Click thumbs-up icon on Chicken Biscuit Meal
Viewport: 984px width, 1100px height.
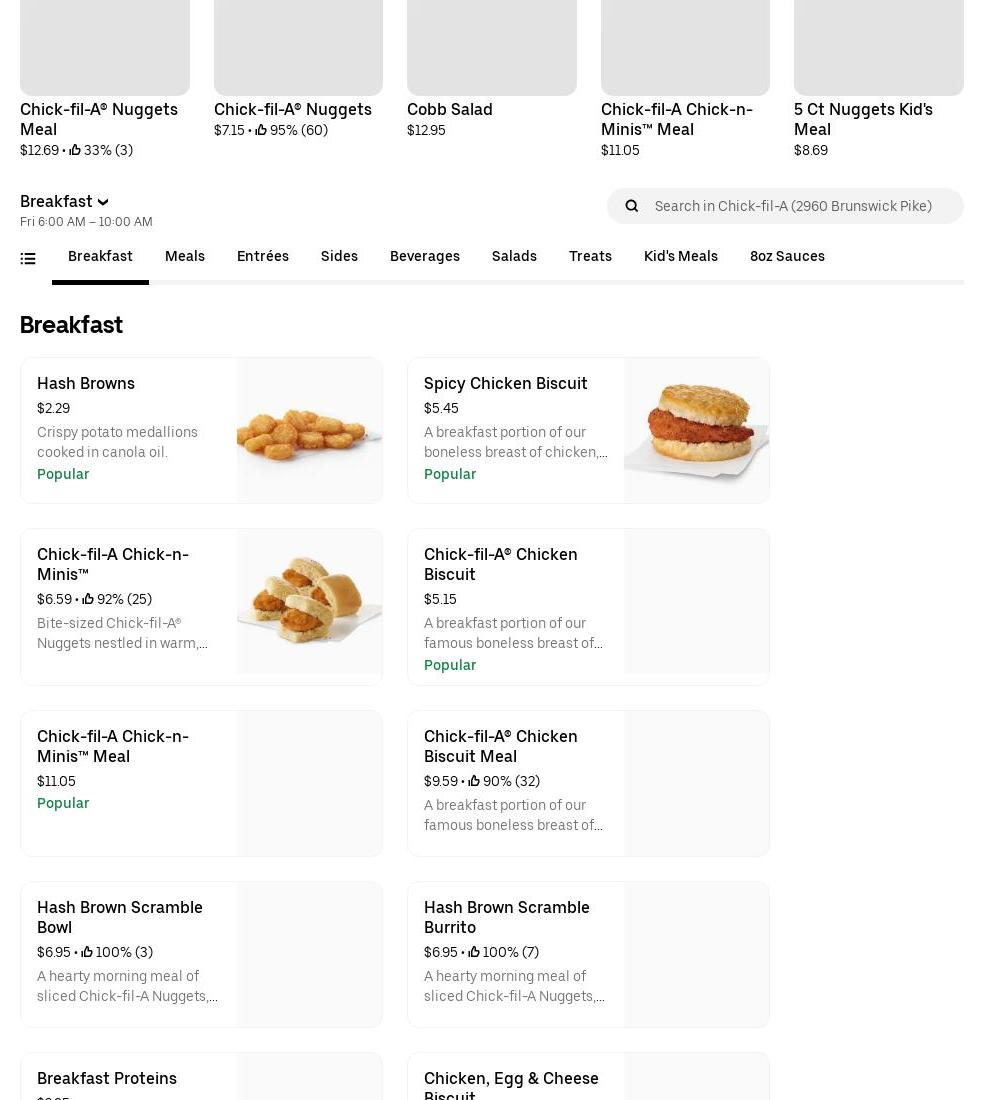(474, 781)
